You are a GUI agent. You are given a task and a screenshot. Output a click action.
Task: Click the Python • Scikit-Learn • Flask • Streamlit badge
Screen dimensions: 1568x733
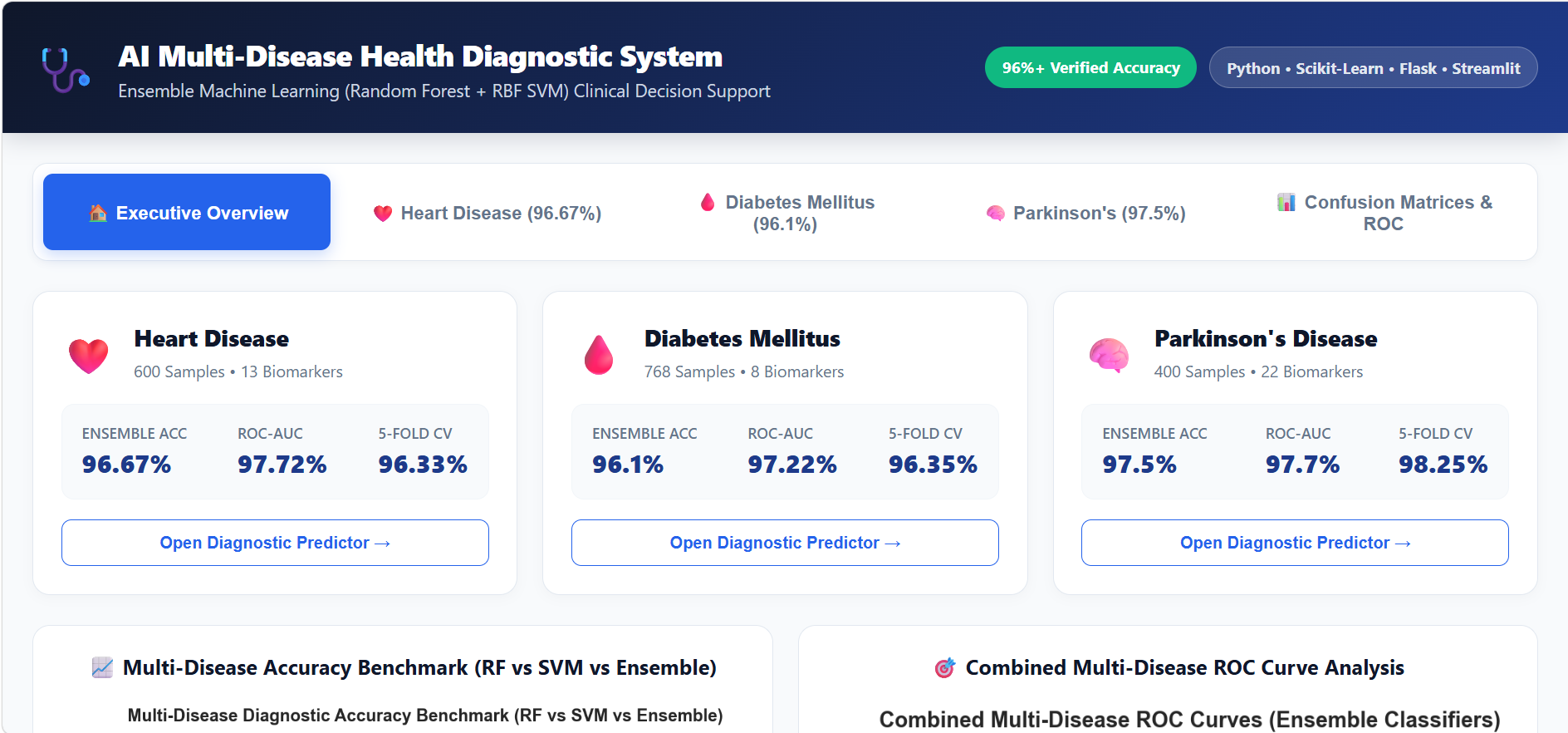1373,67
